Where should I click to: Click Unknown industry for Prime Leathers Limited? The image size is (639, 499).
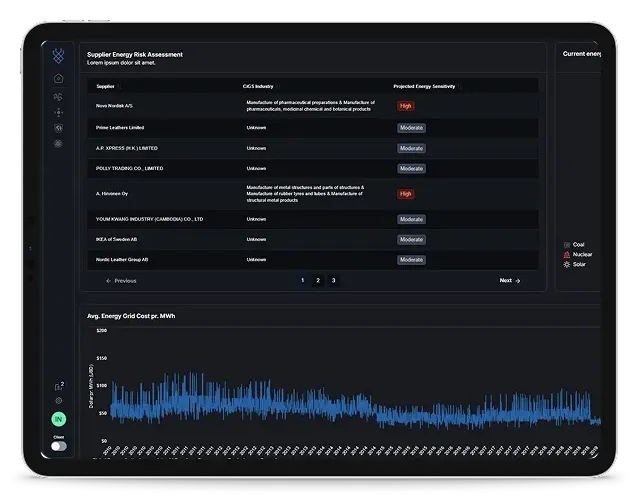coord(256,128)
